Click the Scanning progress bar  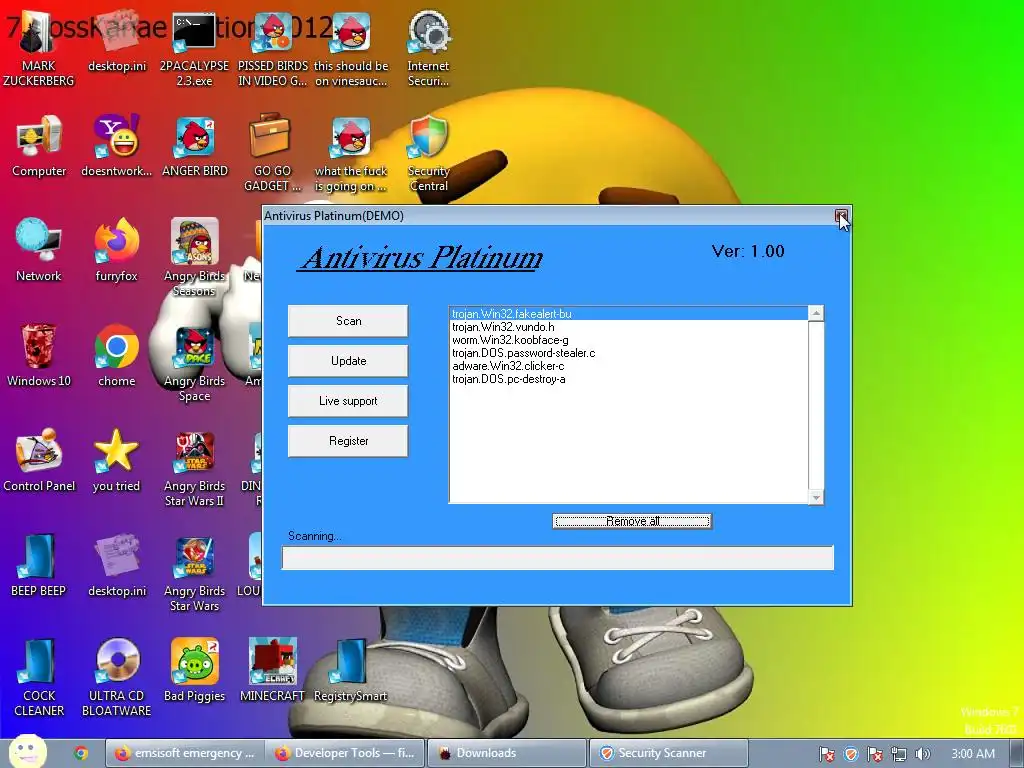tap(558, 558)
